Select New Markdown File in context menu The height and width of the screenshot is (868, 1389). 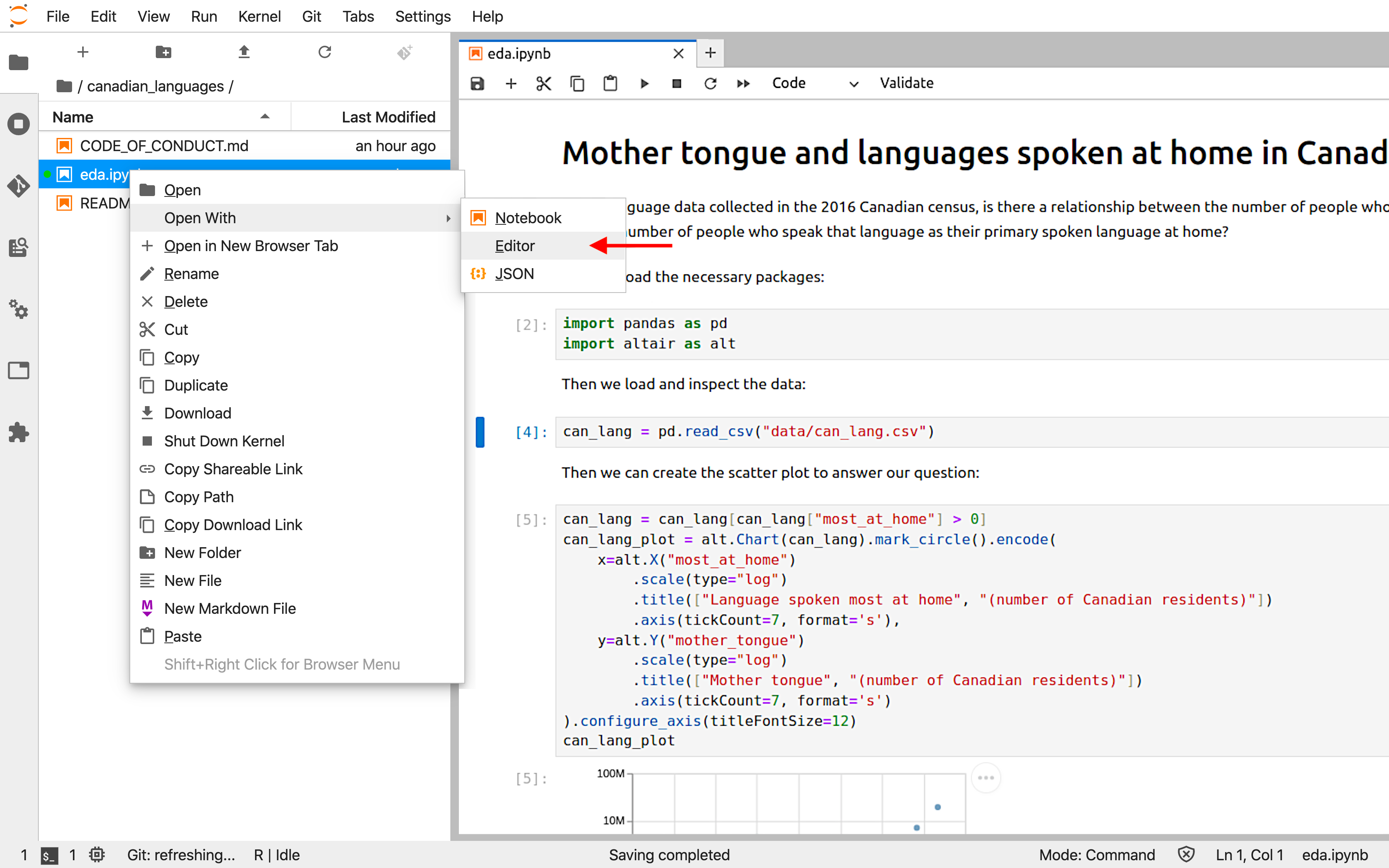(297, 608)
